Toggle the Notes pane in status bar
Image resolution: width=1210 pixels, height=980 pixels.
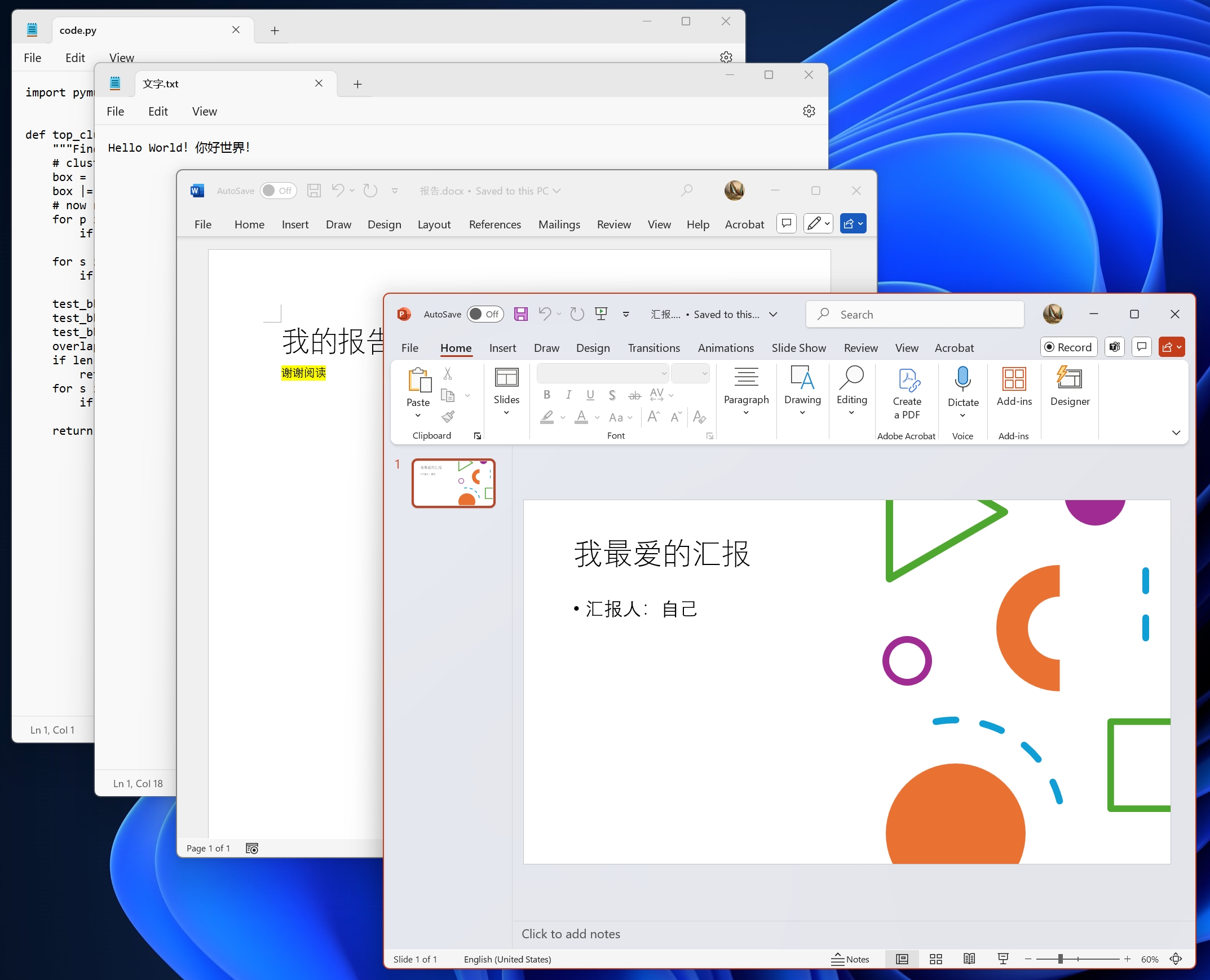tap(850, 959)
